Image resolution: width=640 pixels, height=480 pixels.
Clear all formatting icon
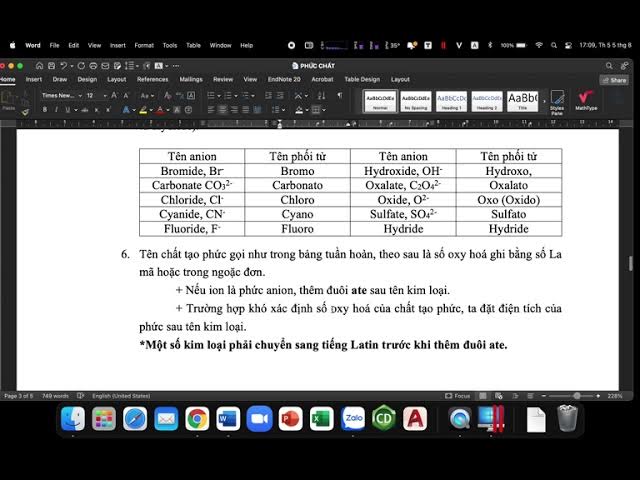(167, 96)
